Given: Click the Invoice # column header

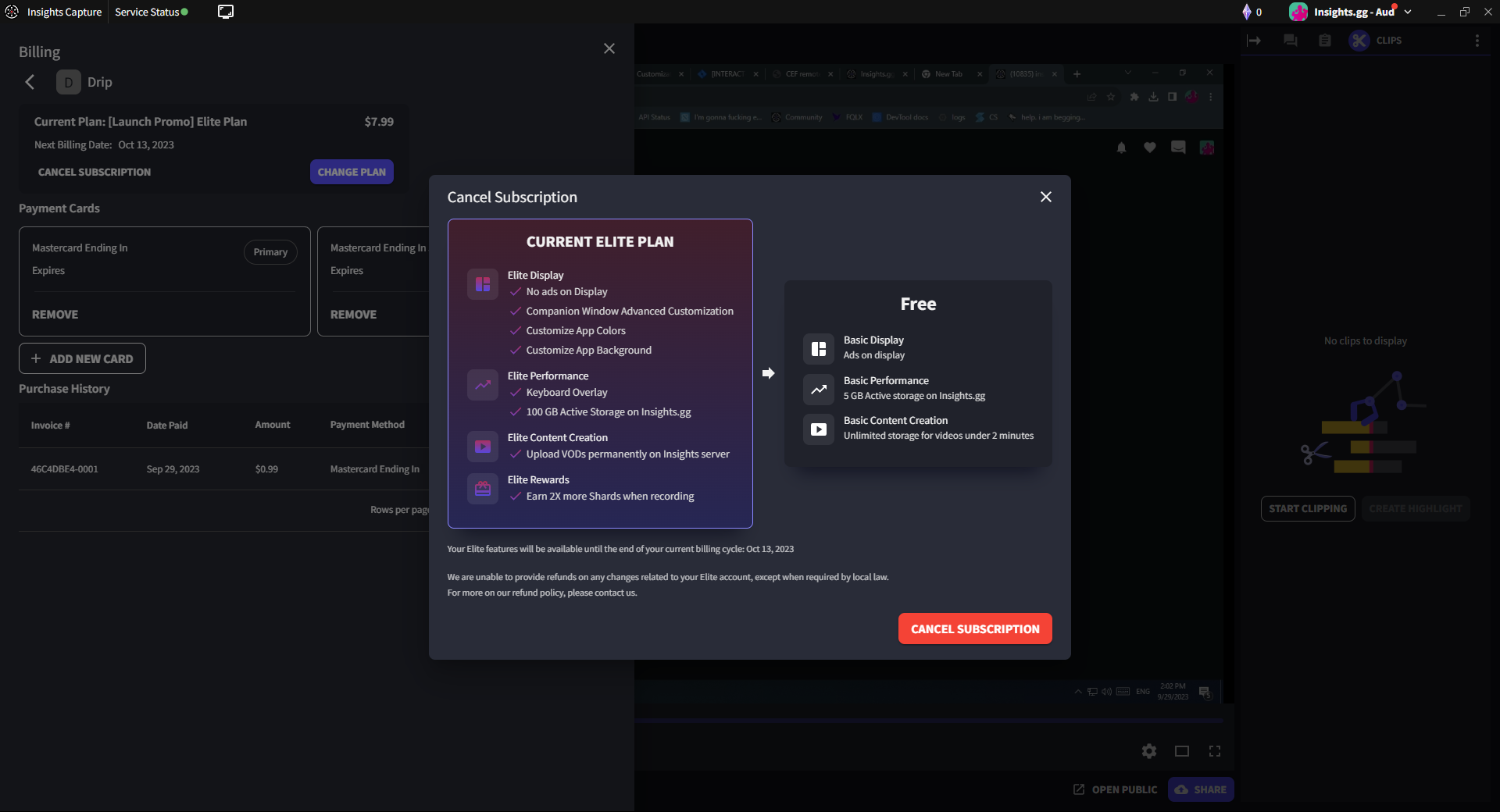Looking at the screenshot, I should tap(50, 425).
